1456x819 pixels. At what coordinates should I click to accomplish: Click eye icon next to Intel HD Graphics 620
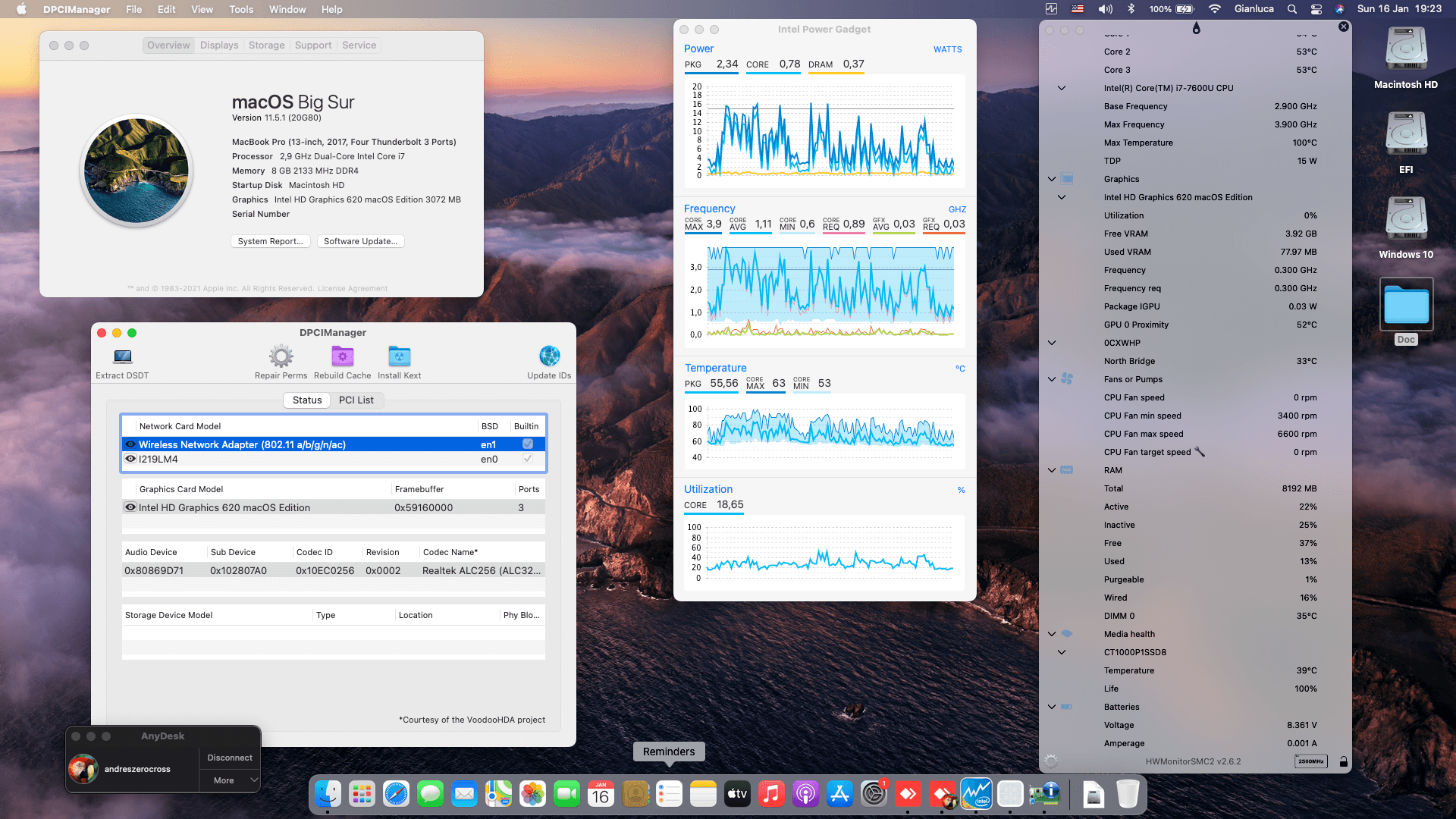point(130,507)
